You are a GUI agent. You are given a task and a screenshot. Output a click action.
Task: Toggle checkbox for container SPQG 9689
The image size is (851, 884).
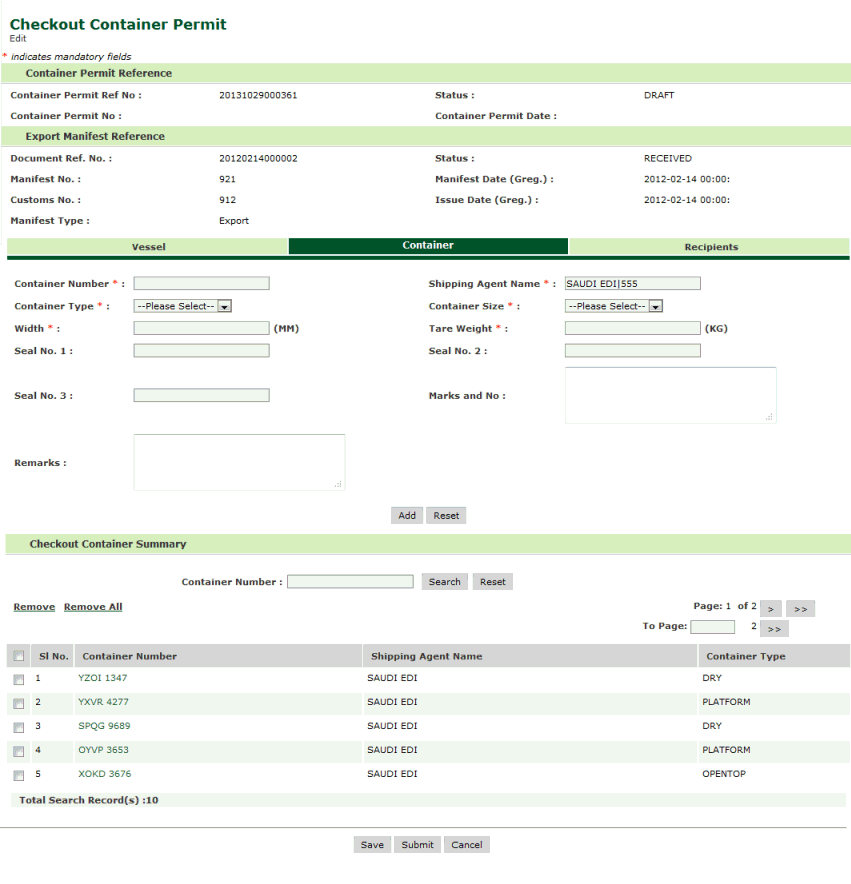click(x=18, y=727)
